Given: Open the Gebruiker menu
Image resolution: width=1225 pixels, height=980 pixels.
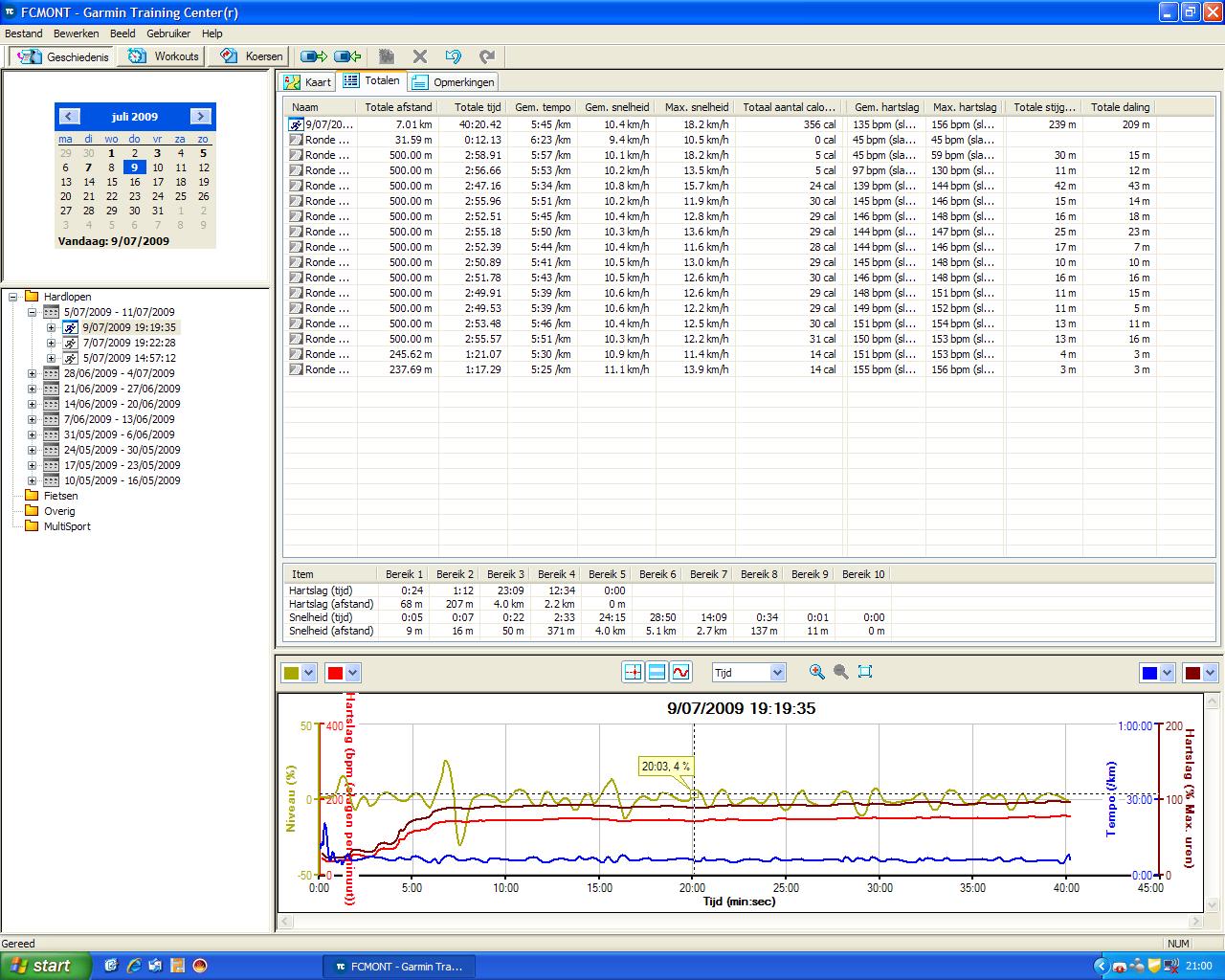Looking at the screenshot, I should point(168,33).
